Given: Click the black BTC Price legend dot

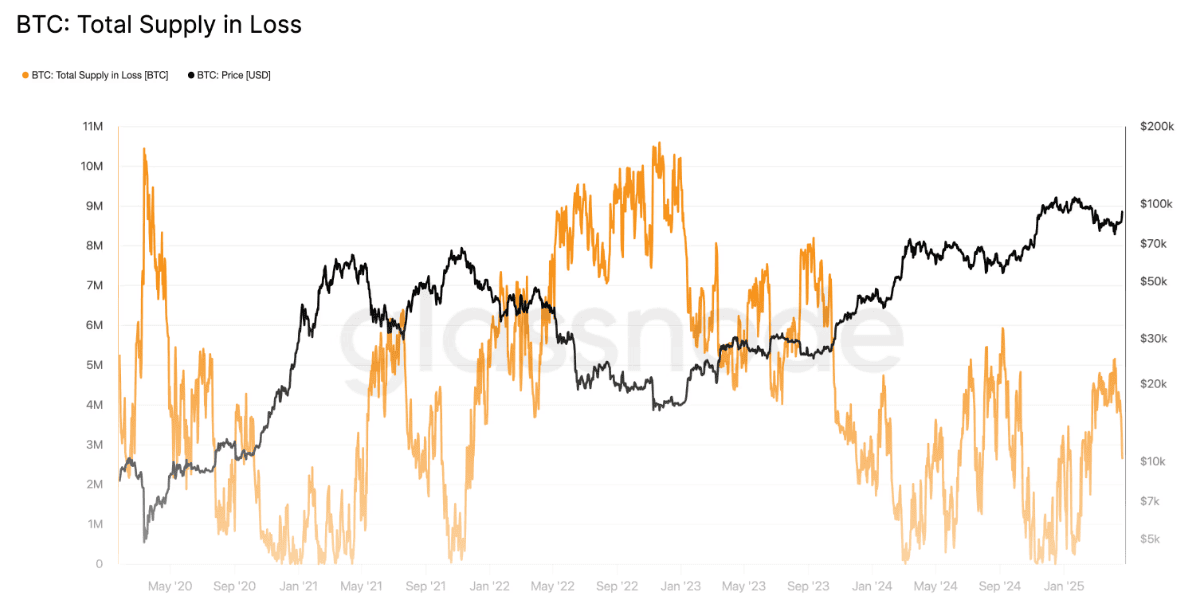Looking at the screenshot, I should pyautogui.click(x=191, y=75).
